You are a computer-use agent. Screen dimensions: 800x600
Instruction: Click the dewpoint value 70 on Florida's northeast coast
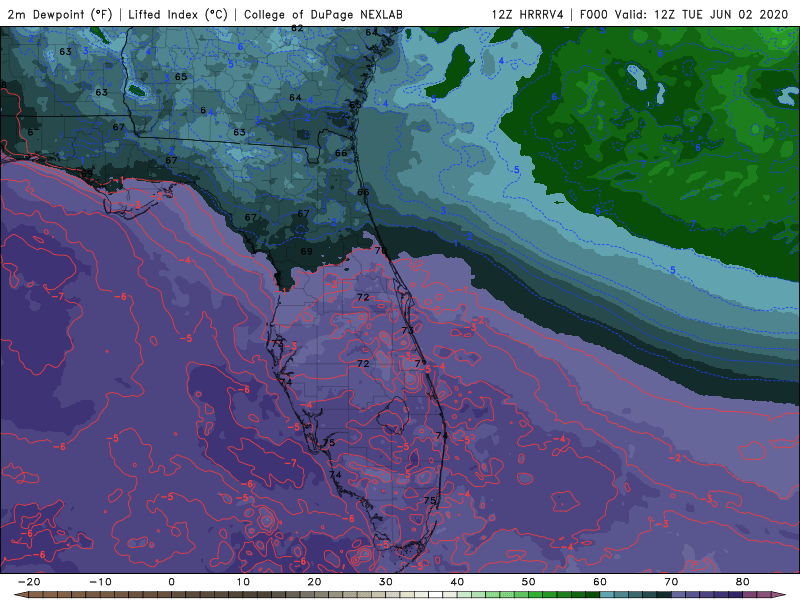click(x=381, y=251)
